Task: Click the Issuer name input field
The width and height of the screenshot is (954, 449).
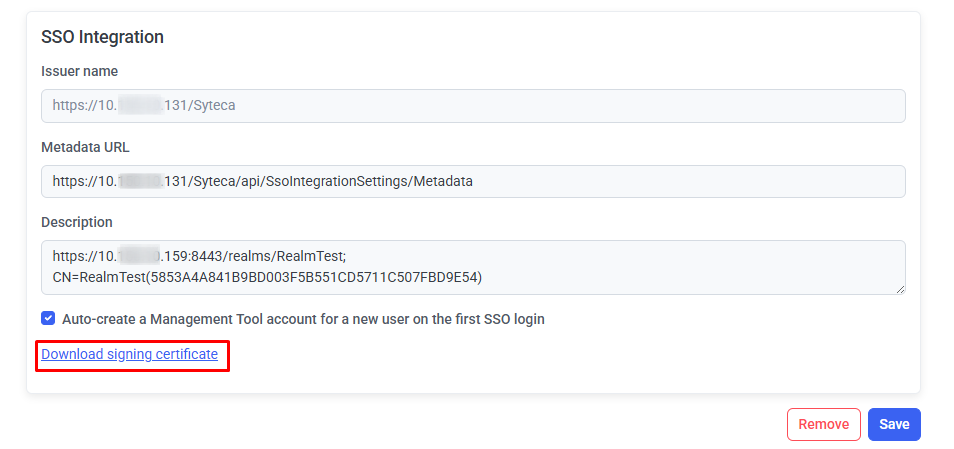Action: coord(472,105)
